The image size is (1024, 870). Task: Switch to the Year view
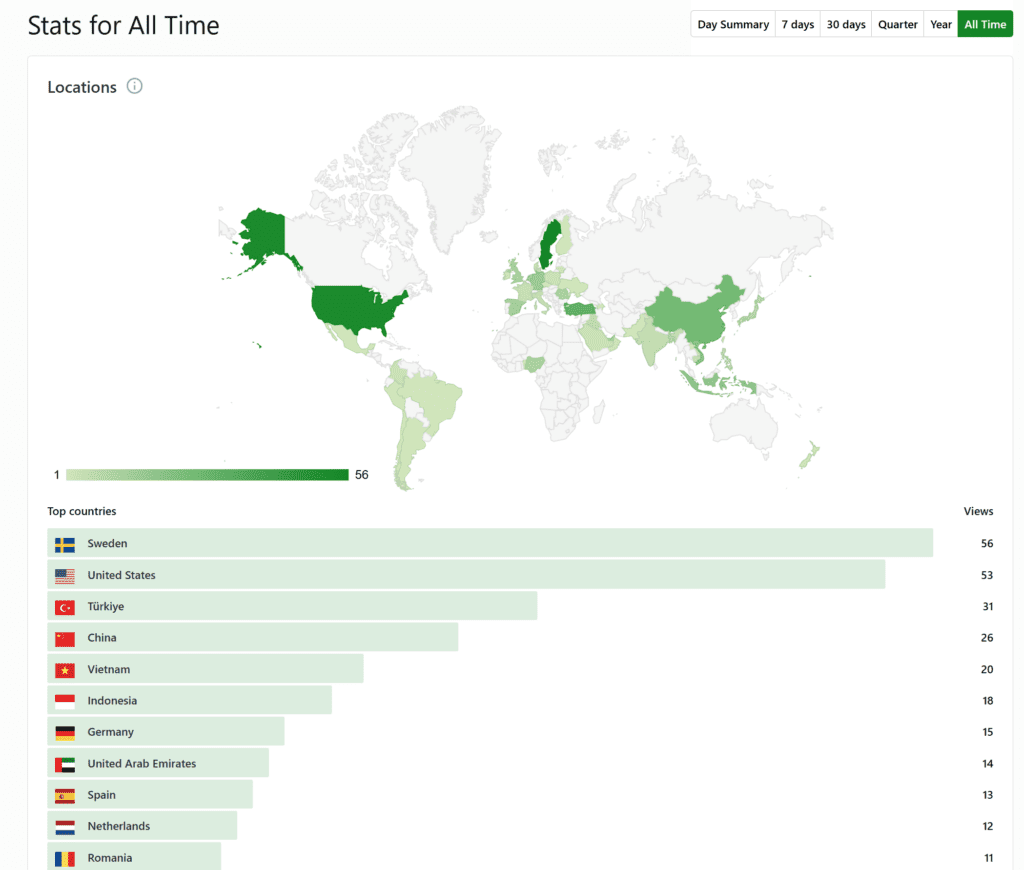pos(941,24)
